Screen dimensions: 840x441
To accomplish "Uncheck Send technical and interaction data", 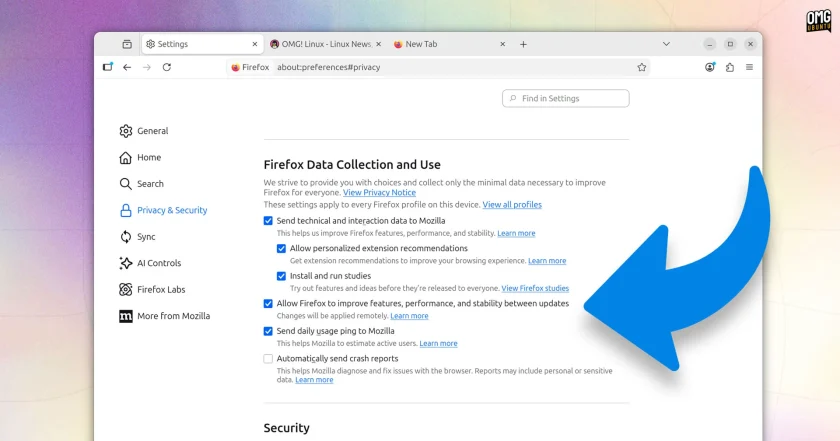I will [x=268, y=221].
